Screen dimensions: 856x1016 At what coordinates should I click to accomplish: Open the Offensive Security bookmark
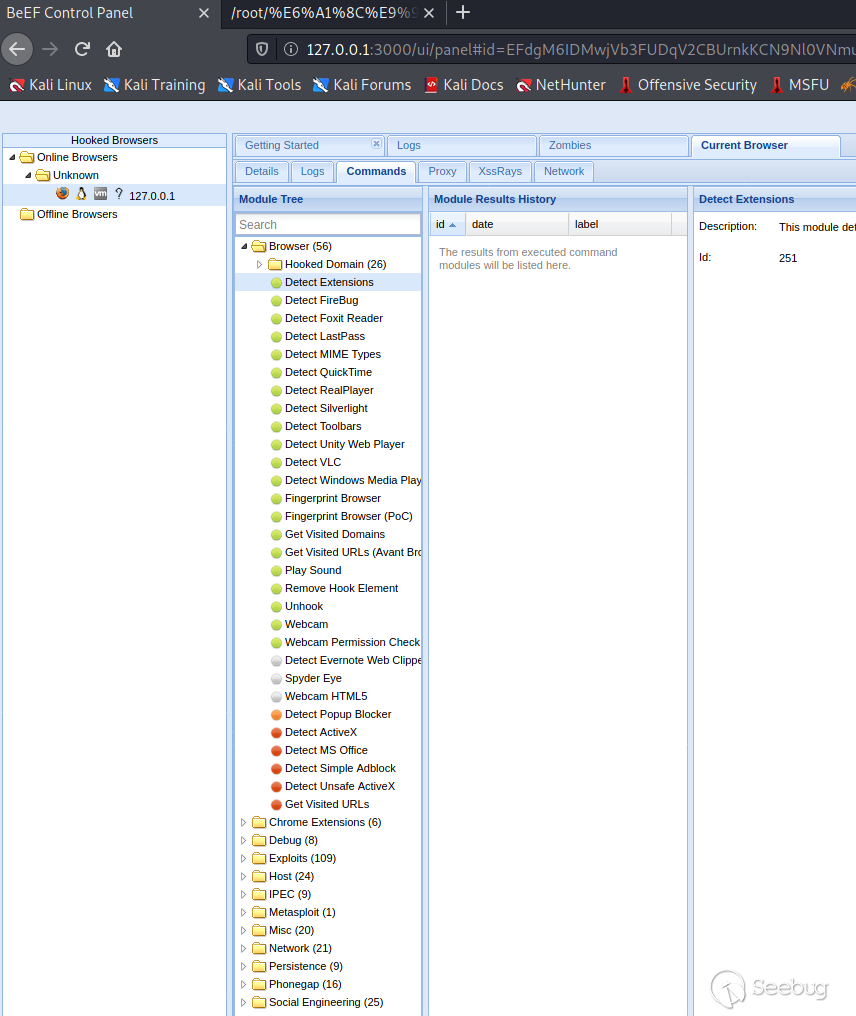point(687,85)
